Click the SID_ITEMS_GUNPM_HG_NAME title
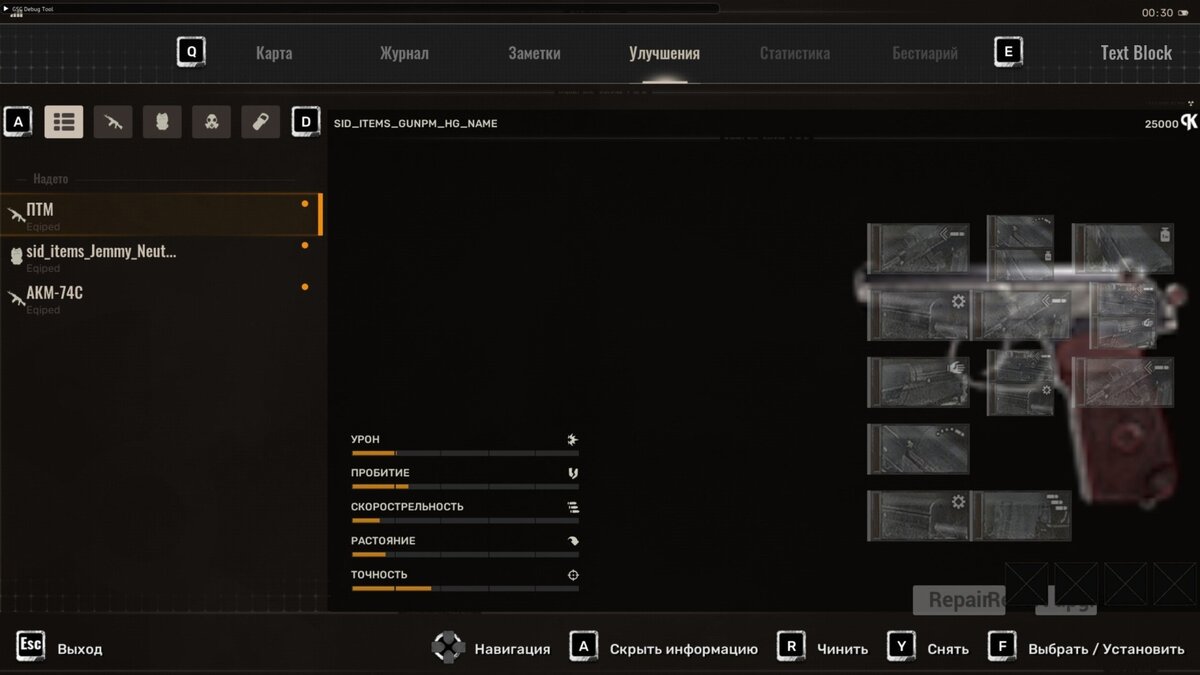This screenshot has height=675, width=1200. pyautogui.click(x=416, y=123)
